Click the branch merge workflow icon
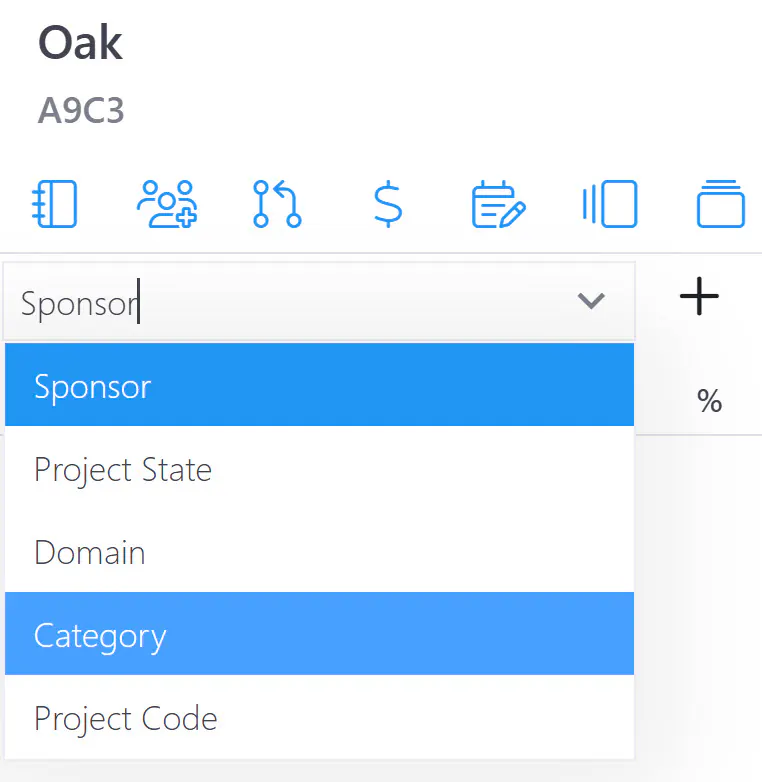 (x=277, y=204)
